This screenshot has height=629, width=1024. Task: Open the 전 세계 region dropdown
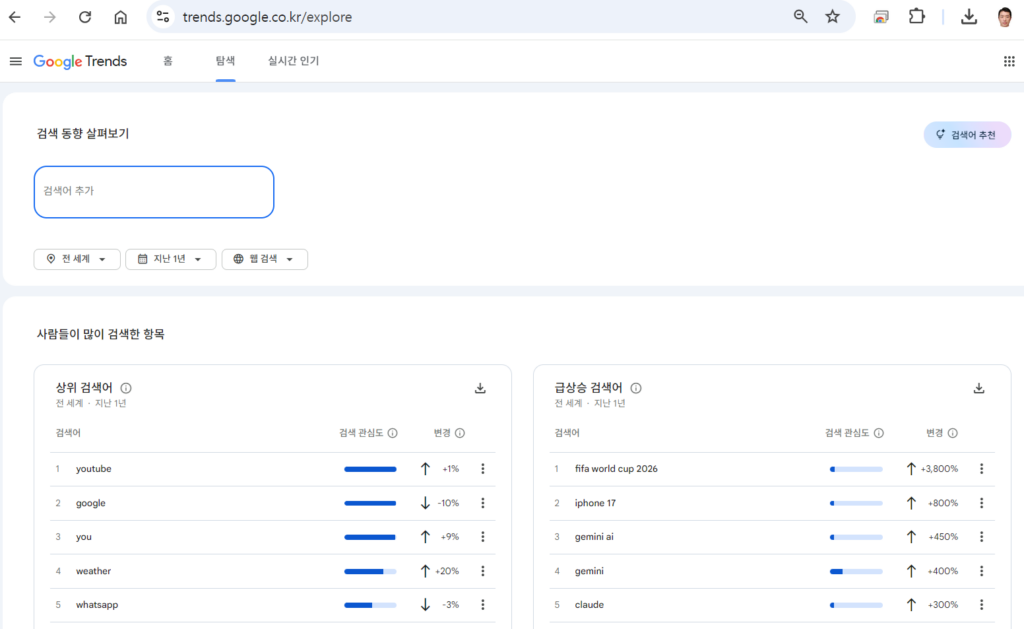pyautogui.click(x=77, y=259)
